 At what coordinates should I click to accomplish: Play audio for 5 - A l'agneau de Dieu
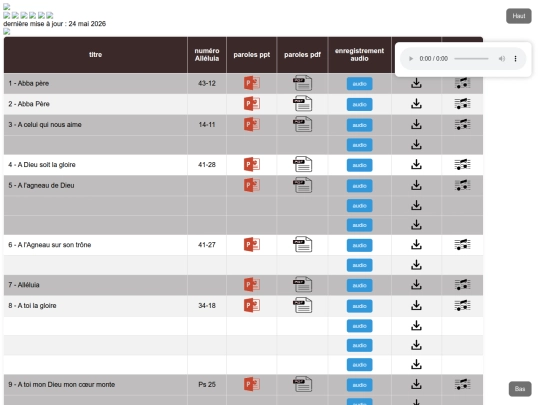(359, 186)
